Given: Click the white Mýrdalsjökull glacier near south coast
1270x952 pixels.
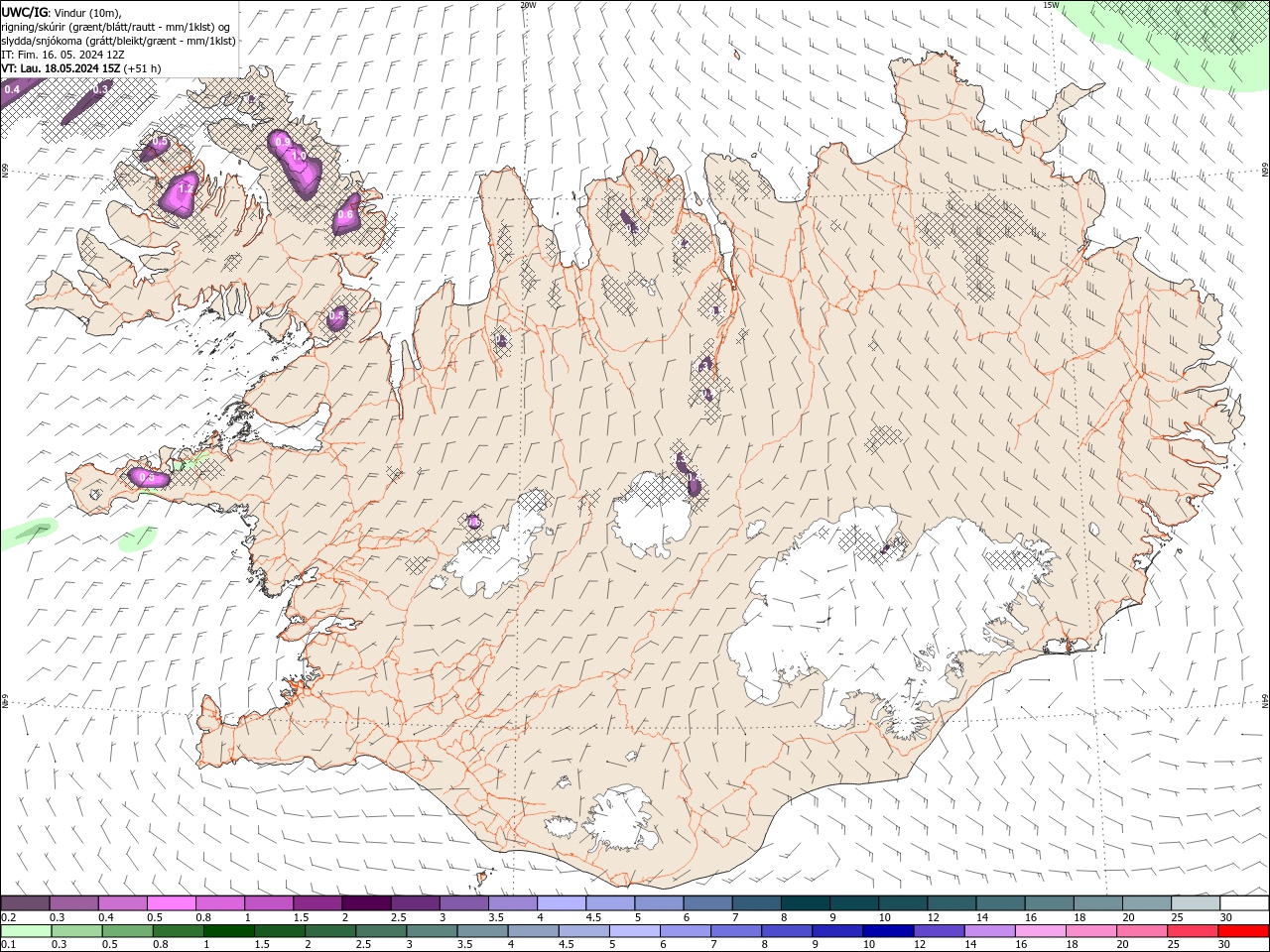Looking at the screenshot, I should tap(620, 818).
